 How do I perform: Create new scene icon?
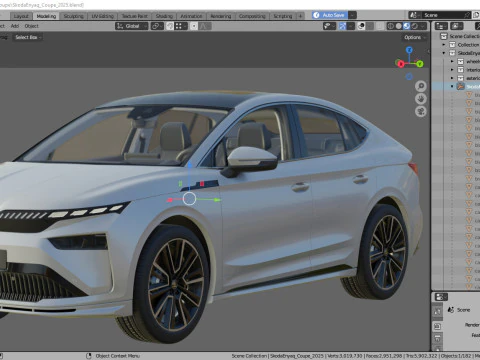(x=476, y=15)
